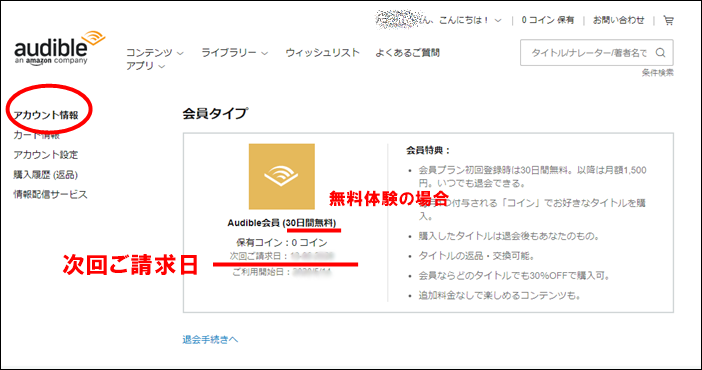Click the Audible logo
The height and width of the screenshot is (370, 702).
[60, 48]
